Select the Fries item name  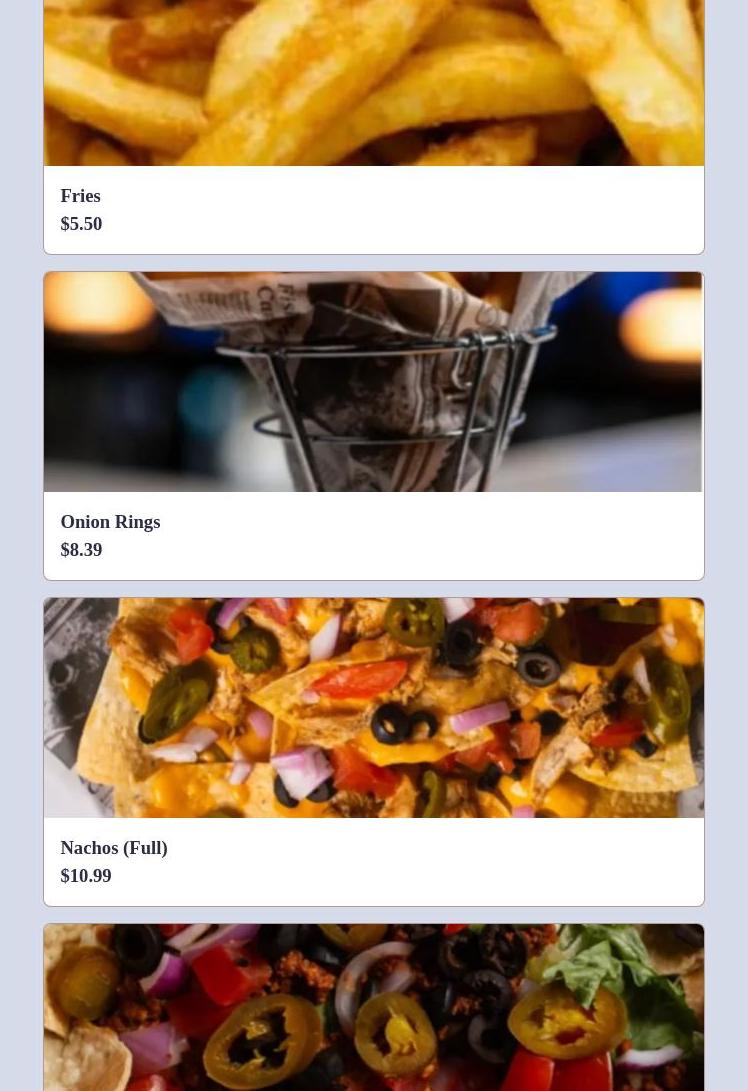click(x=81, y=196)
